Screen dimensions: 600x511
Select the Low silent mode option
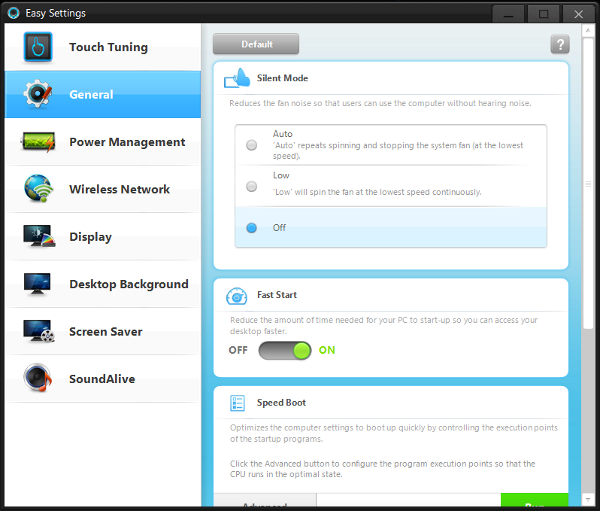click(251, 186)
